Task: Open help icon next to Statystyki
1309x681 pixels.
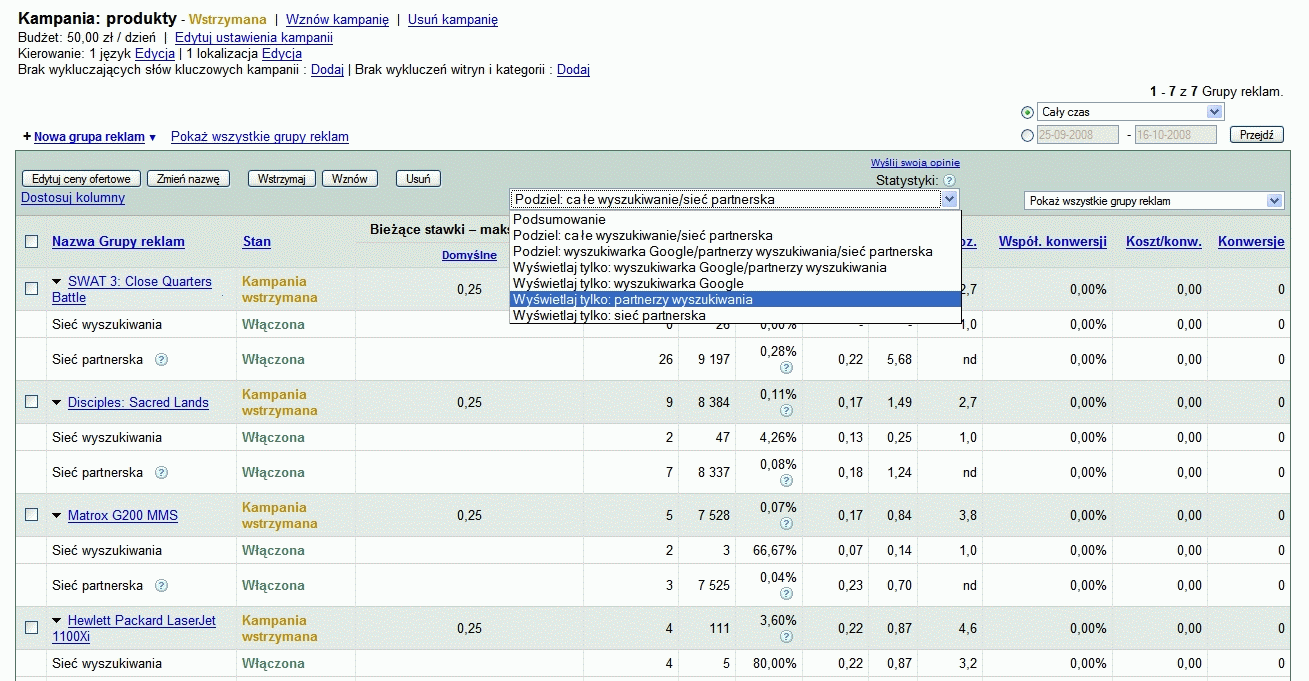Action: coord(949,180)
